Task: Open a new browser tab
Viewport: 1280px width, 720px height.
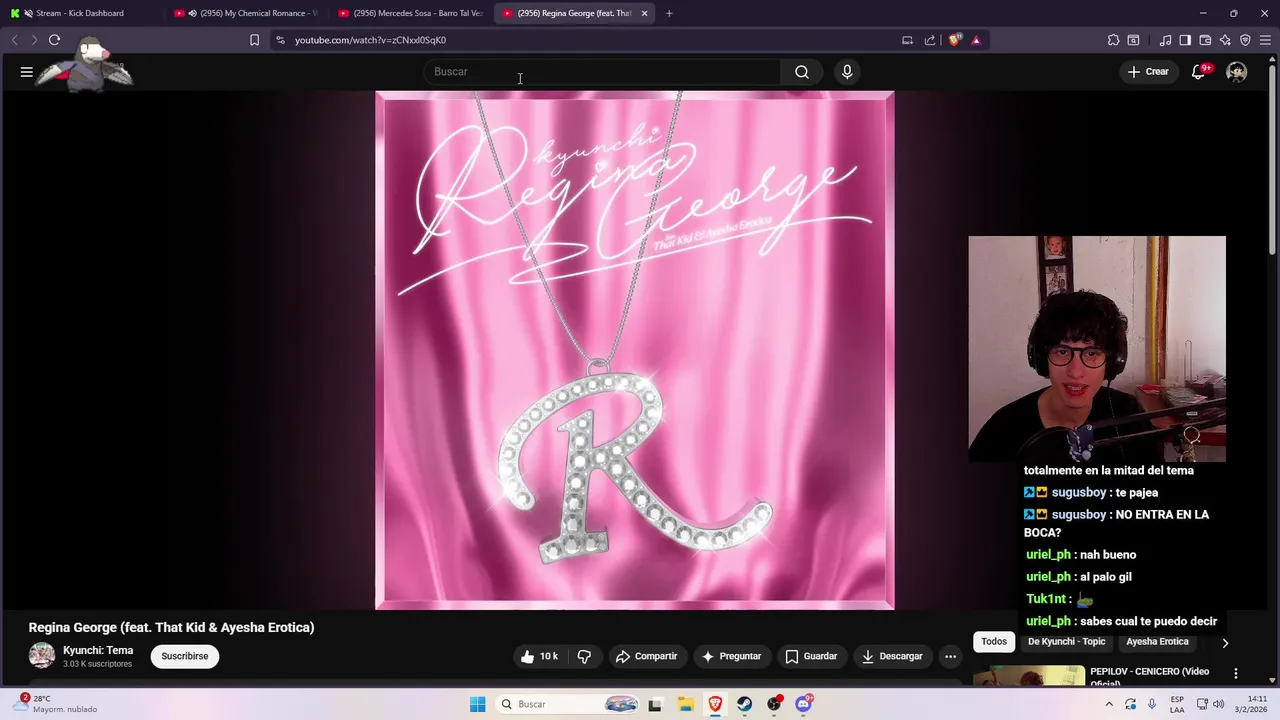Action: pos(669,13)
